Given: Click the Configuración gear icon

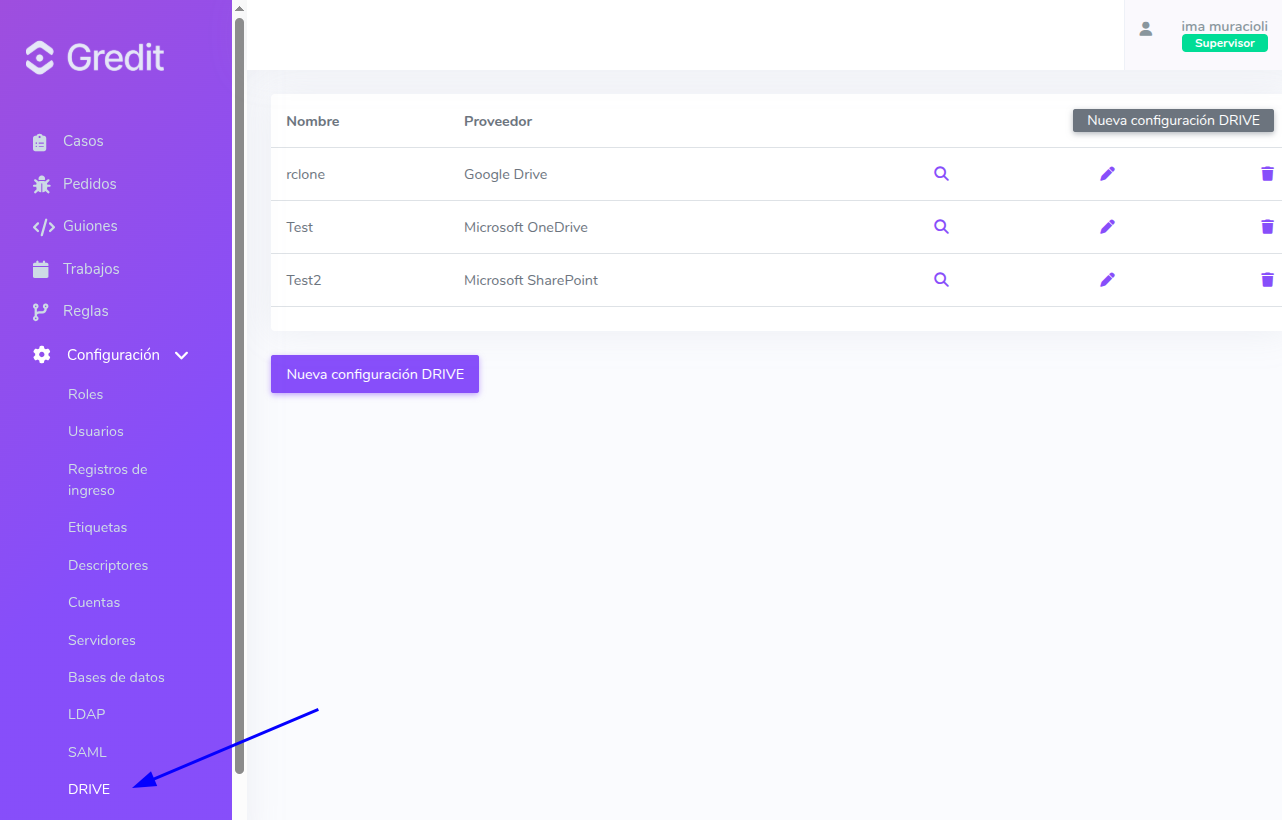Looking at the screenshot, I should [42, 355].
